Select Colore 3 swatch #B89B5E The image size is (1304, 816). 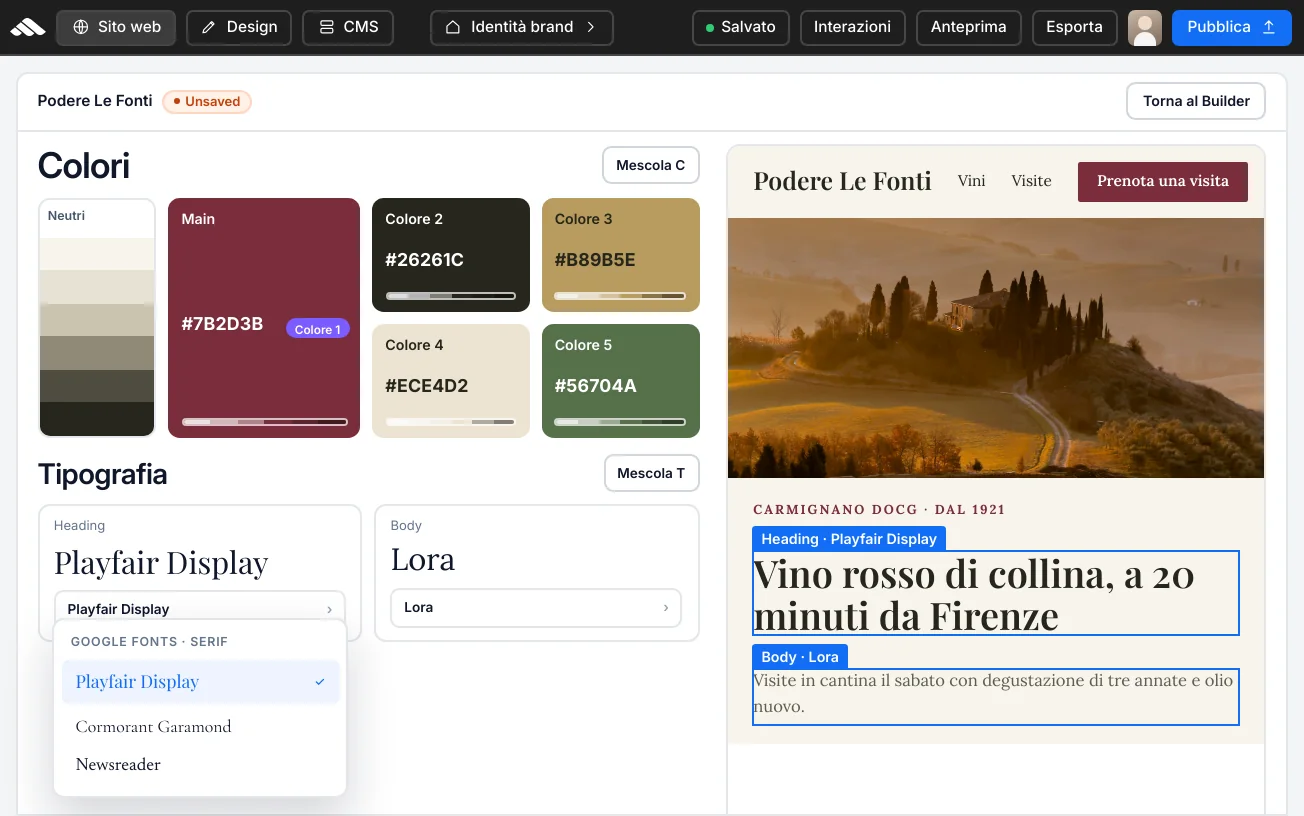click(x=621, y=255)
